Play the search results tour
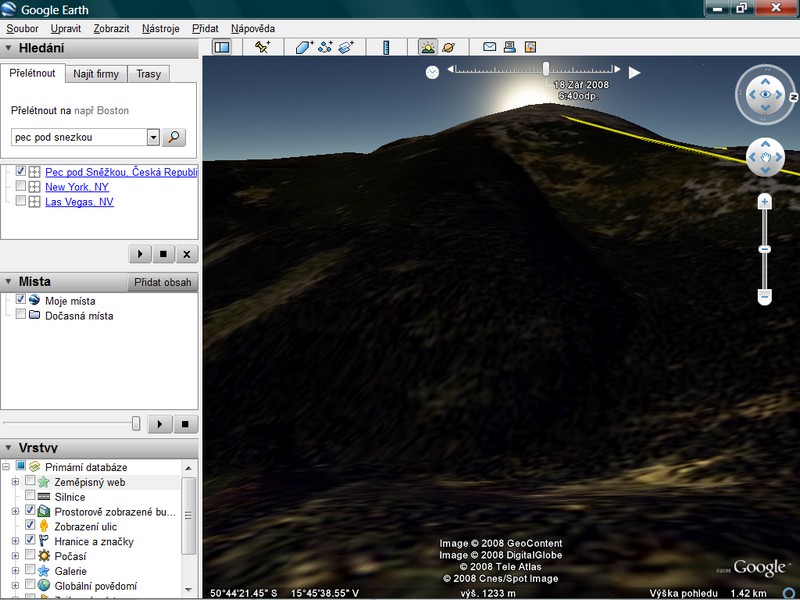This screenshot has width=800, height=600. 140,254
